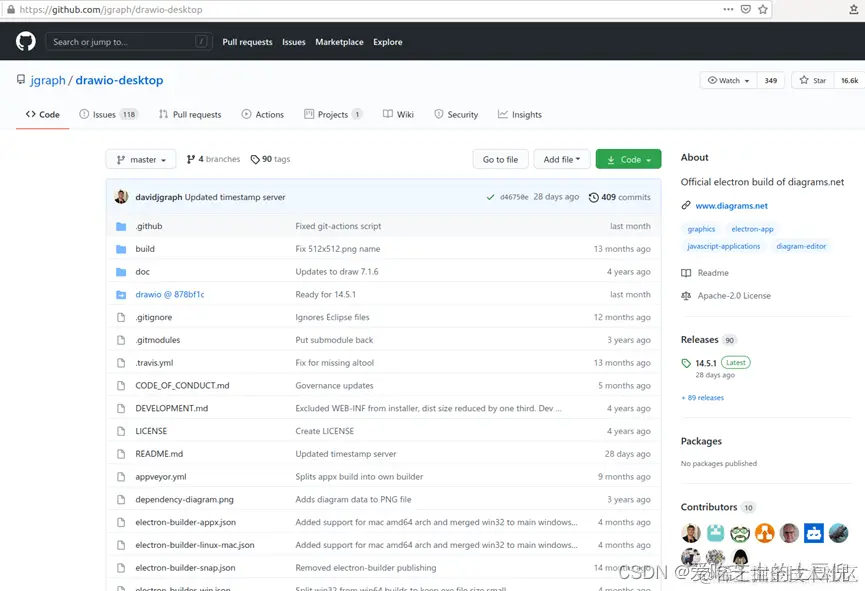Click the Go to file button
The height and width of the screenshot is (591, 865).
pyautogui.click(x=500, y=159)
